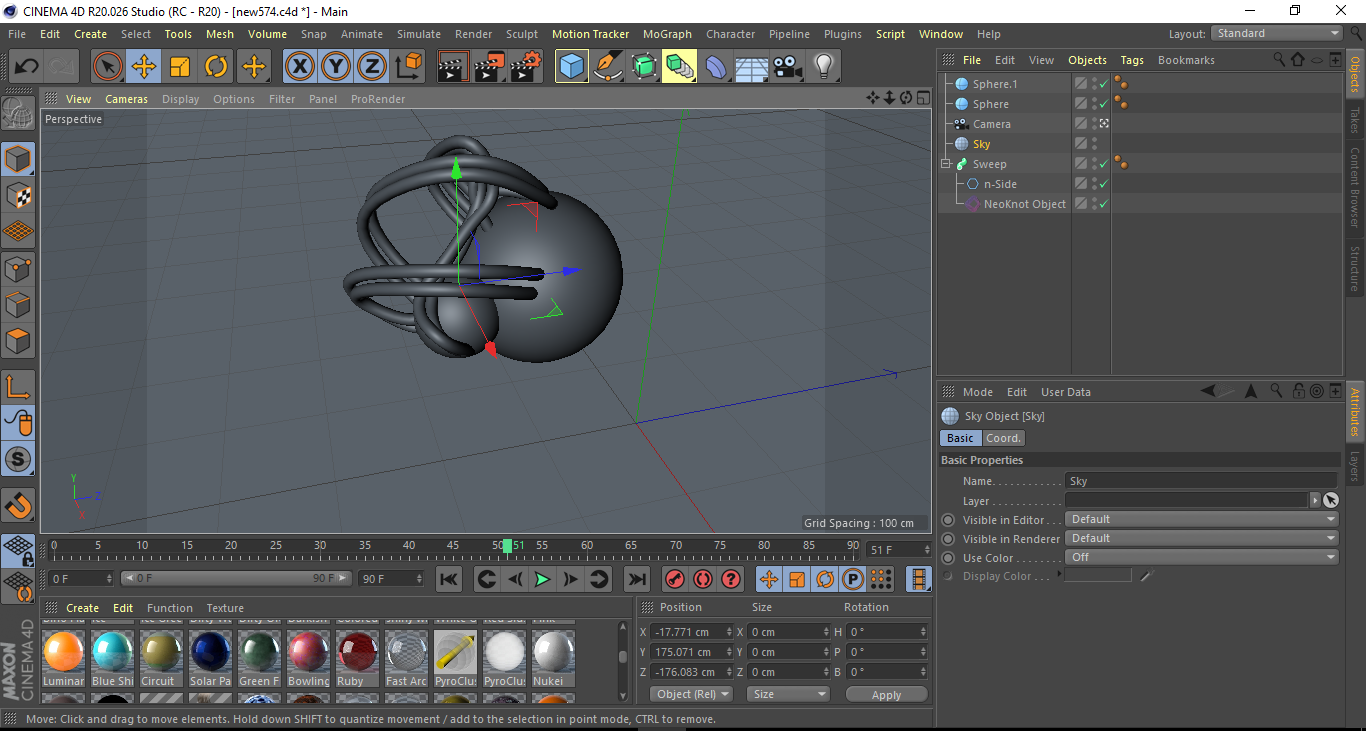This screenshot has height=731, width=1366.
Task: Click the X position field
Action: pos(692,632)
